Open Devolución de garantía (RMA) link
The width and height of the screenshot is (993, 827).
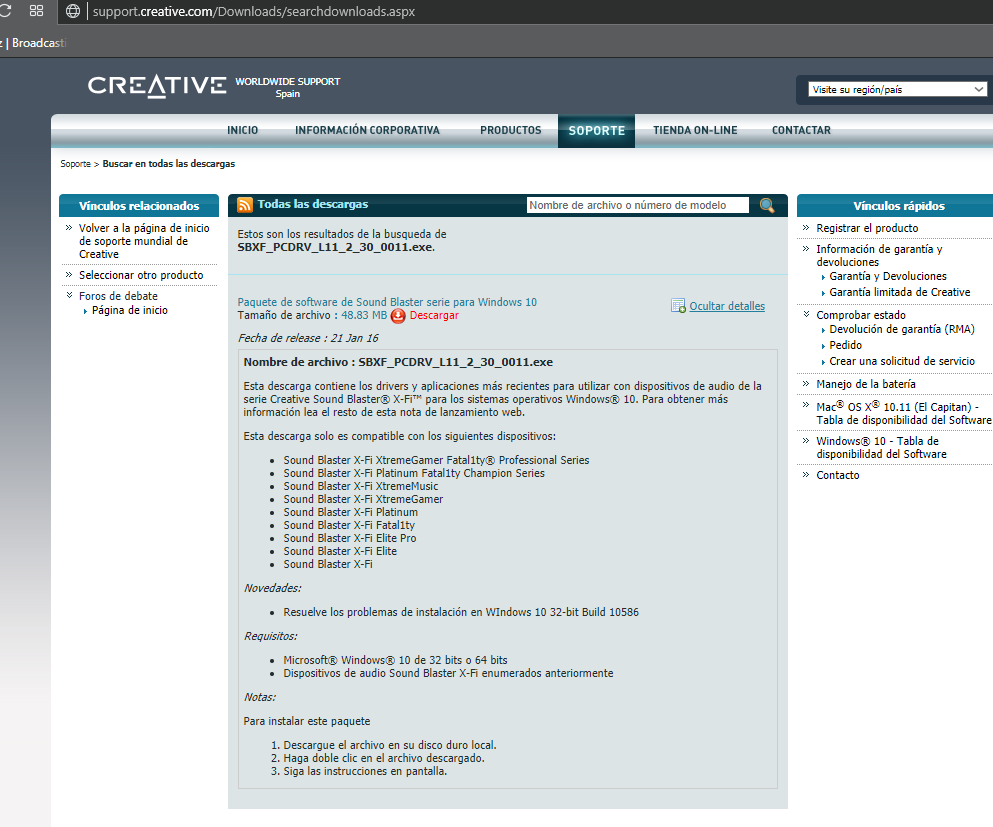[902, 329]
